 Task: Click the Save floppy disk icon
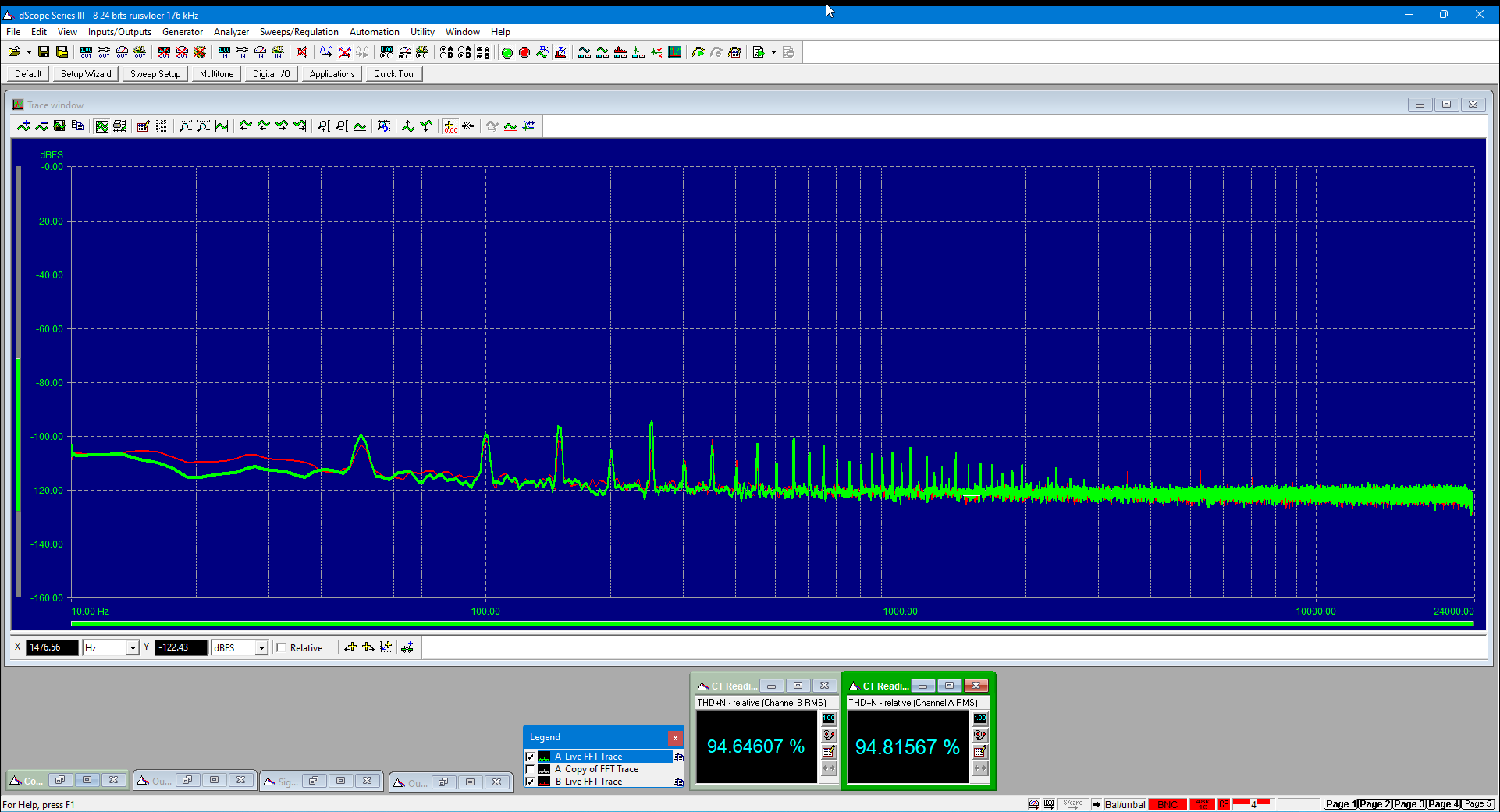pyautogui.click(x=44, y=52)
